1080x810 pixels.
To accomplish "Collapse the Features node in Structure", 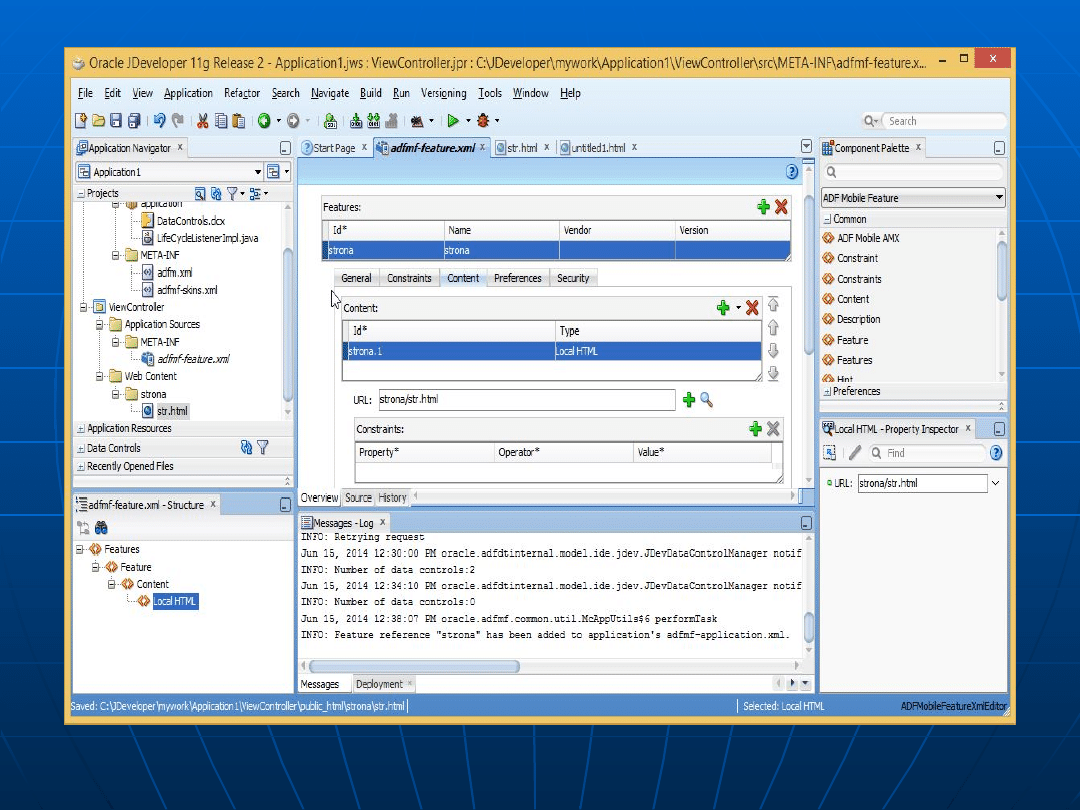I will (80, 550).
